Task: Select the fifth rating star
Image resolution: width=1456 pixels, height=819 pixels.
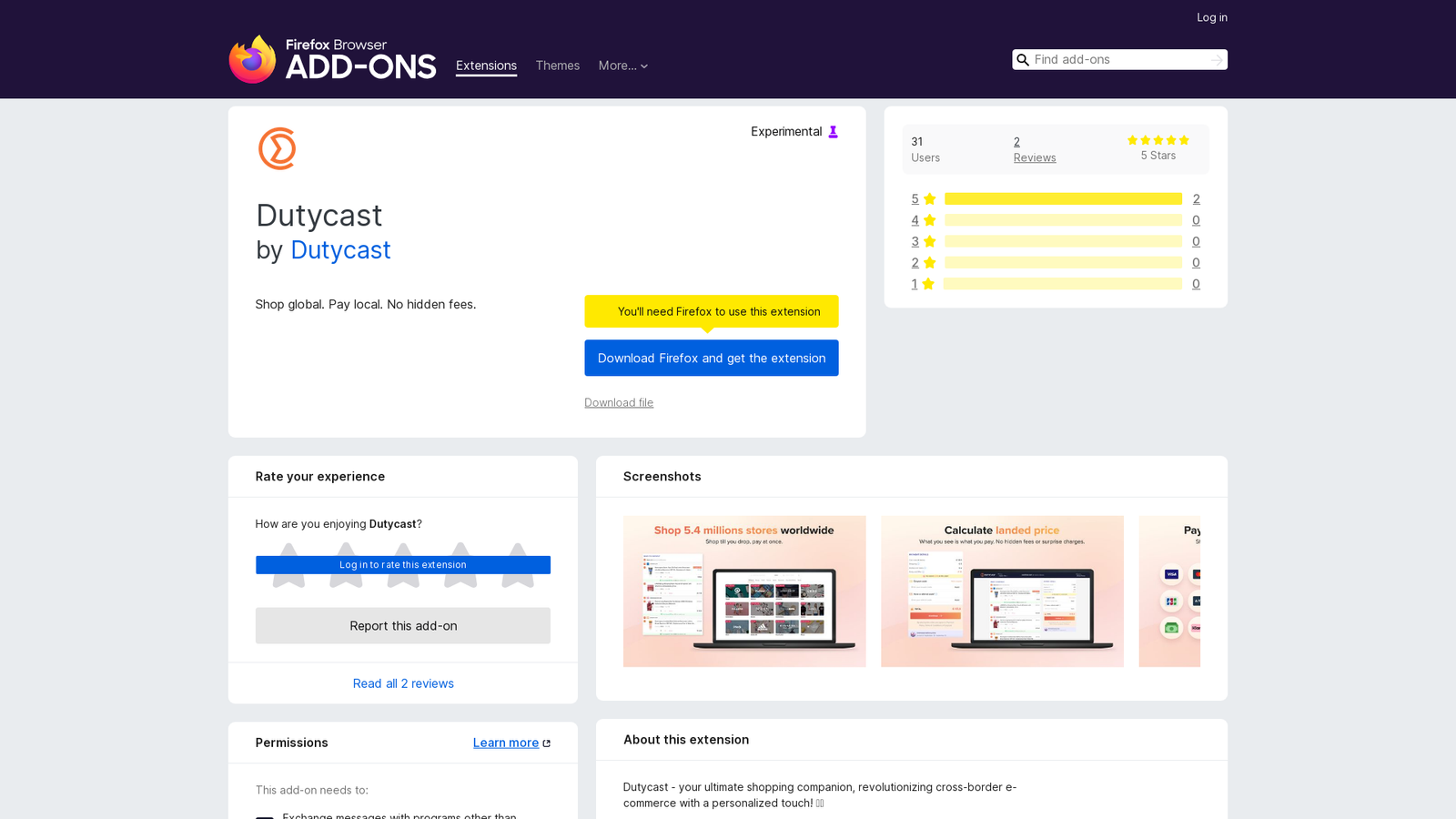Action: 518,565
